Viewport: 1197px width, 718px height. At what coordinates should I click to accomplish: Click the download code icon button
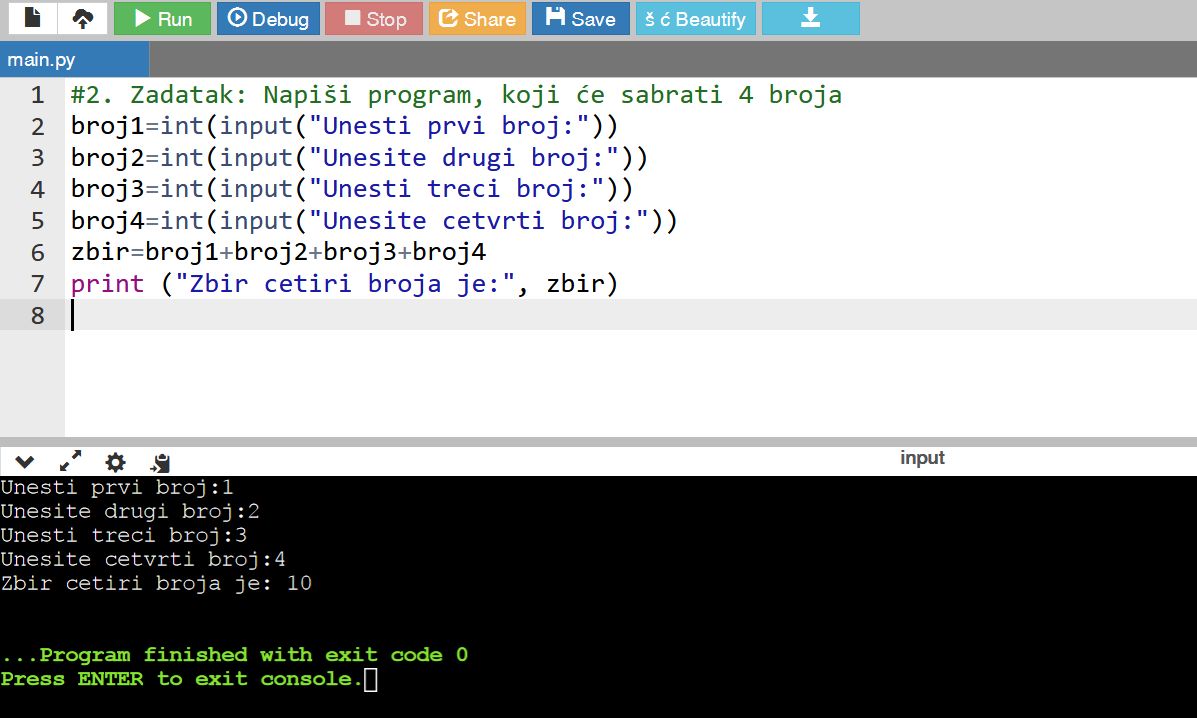(810, 18)
